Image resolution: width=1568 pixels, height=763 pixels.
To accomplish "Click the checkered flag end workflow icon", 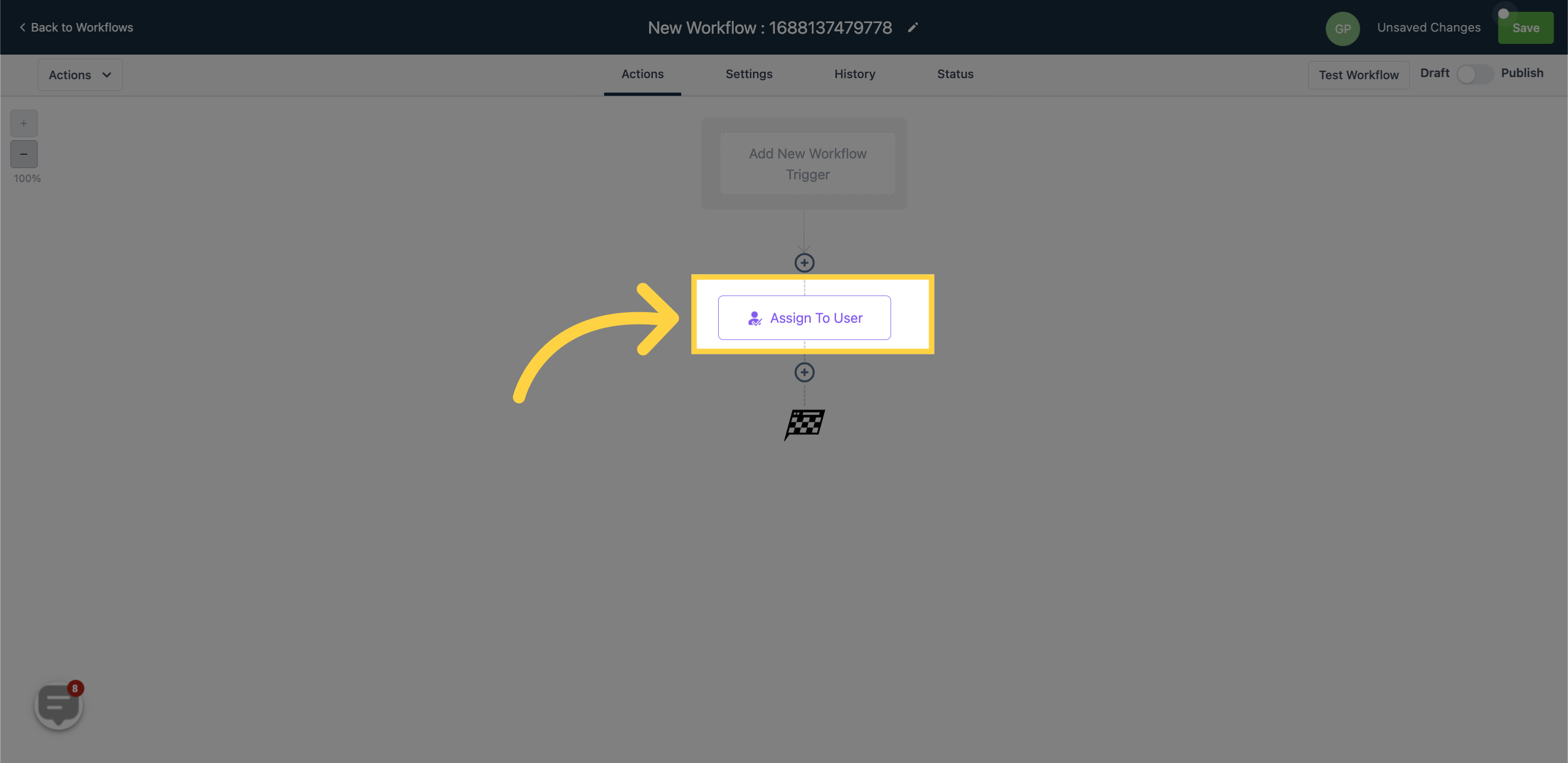I will (x=805, y=422).
